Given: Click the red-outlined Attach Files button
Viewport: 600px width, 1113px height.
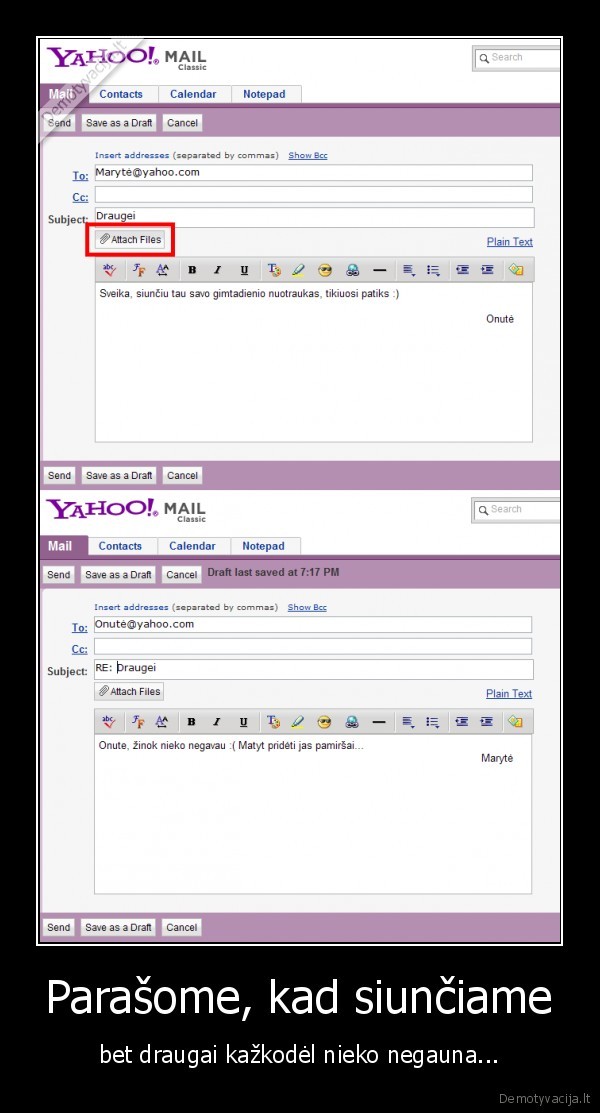Looking at the screenshot, I should [130, 240].
